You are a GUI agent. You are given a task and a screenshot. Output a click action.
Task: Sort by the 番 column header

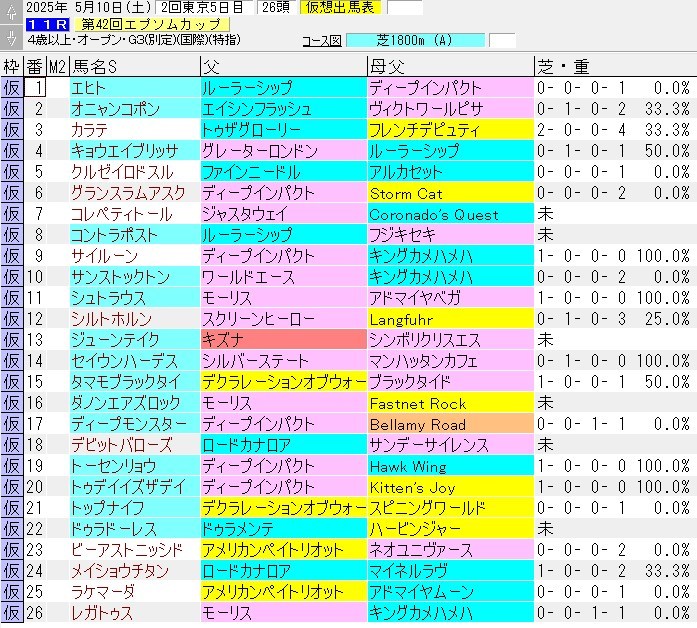coord(35,67)
